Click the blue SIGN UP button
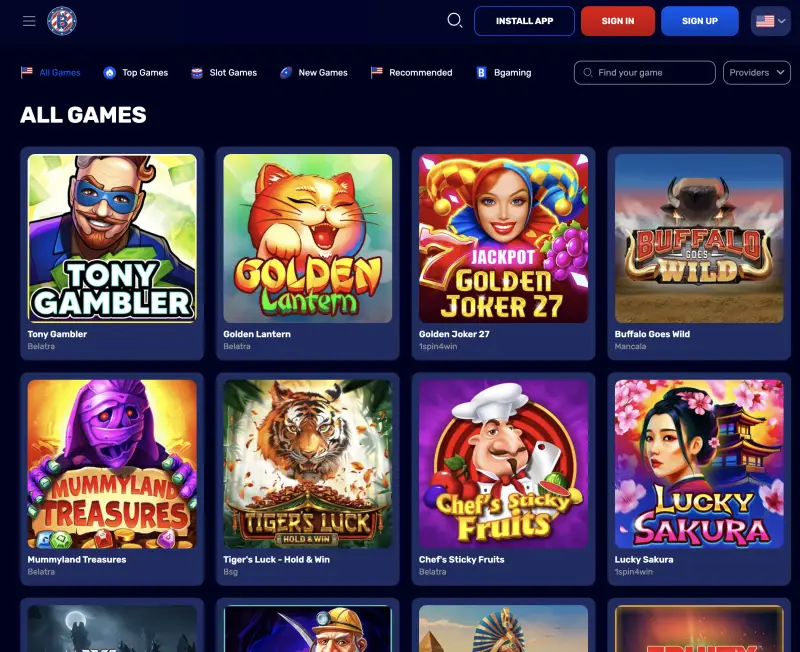 tap(699, 21)
